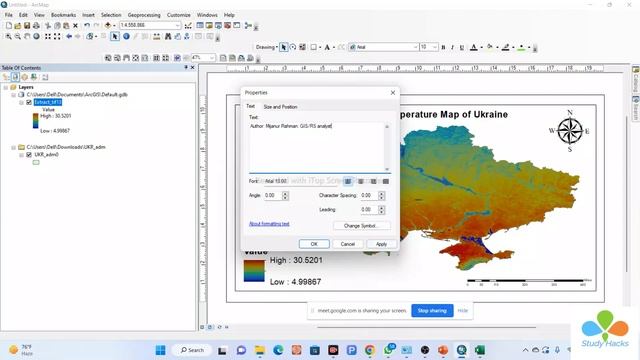Viewport: 640px width, 360px height.
Task: Click OK in Properties dialog
Action: click(314, 244)
